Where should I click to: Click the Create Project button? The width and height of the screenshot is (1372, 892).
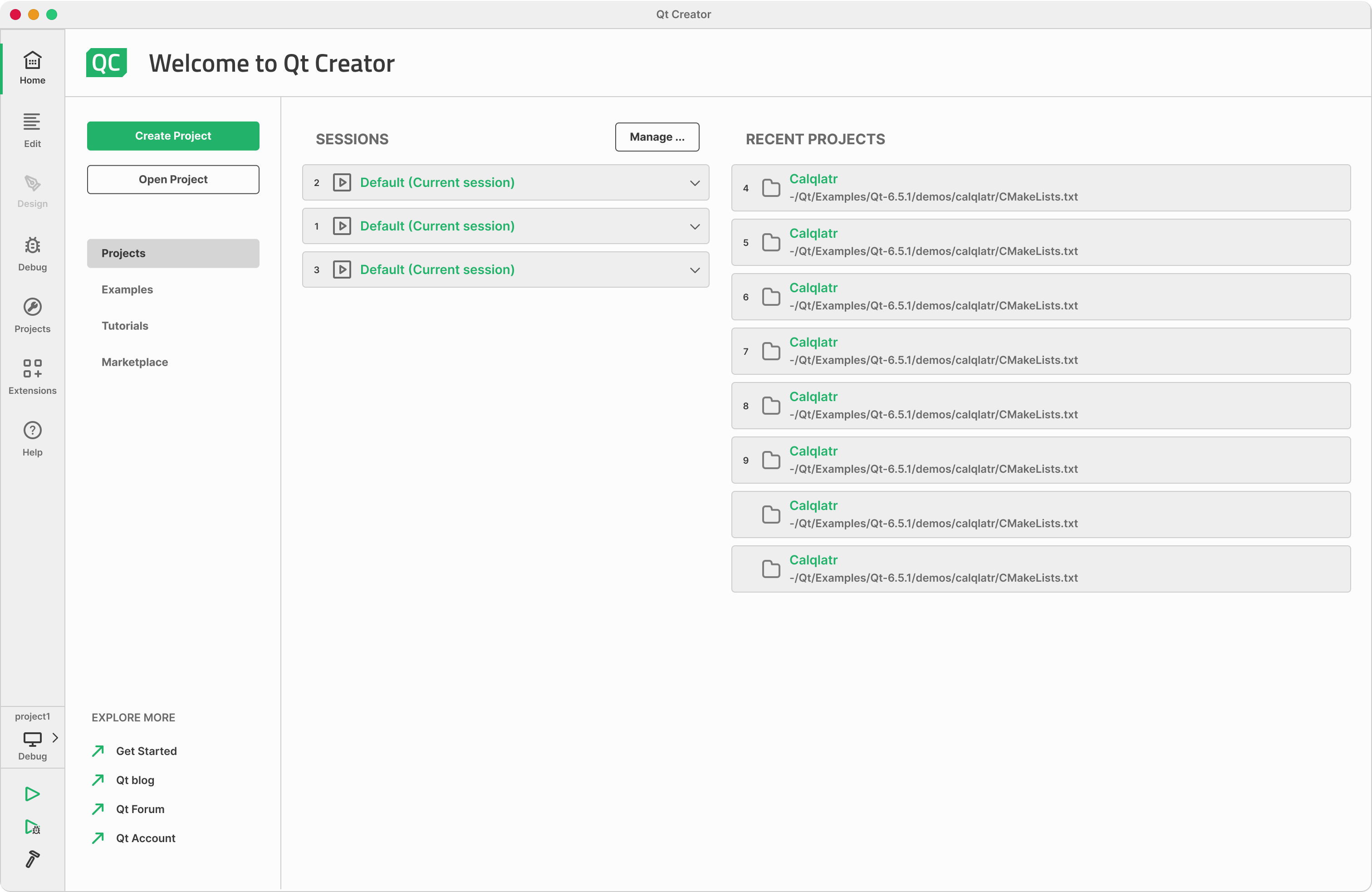[x=173, y=136]
